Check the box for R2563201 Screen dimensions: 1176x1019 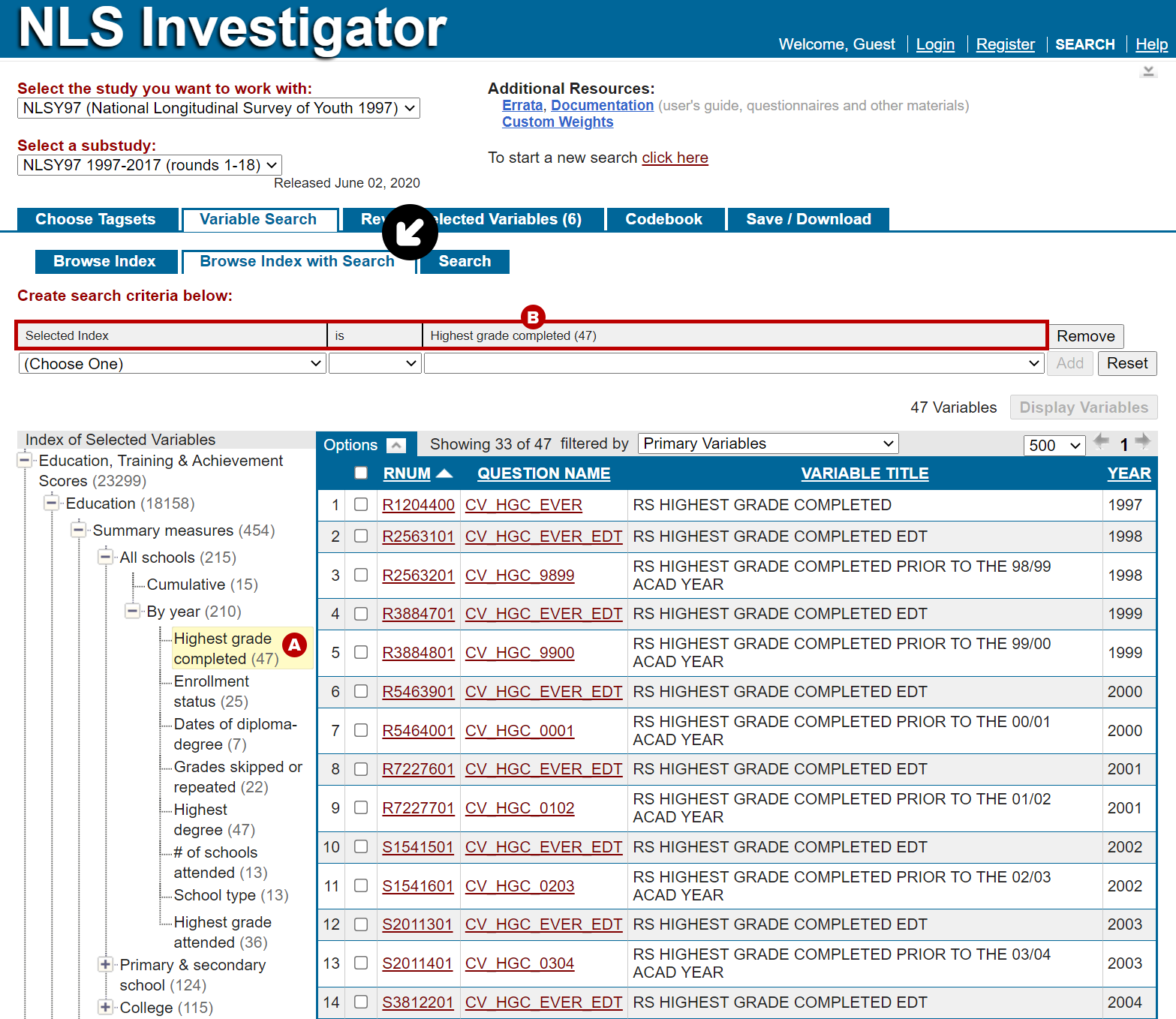(x=361, y=575)
